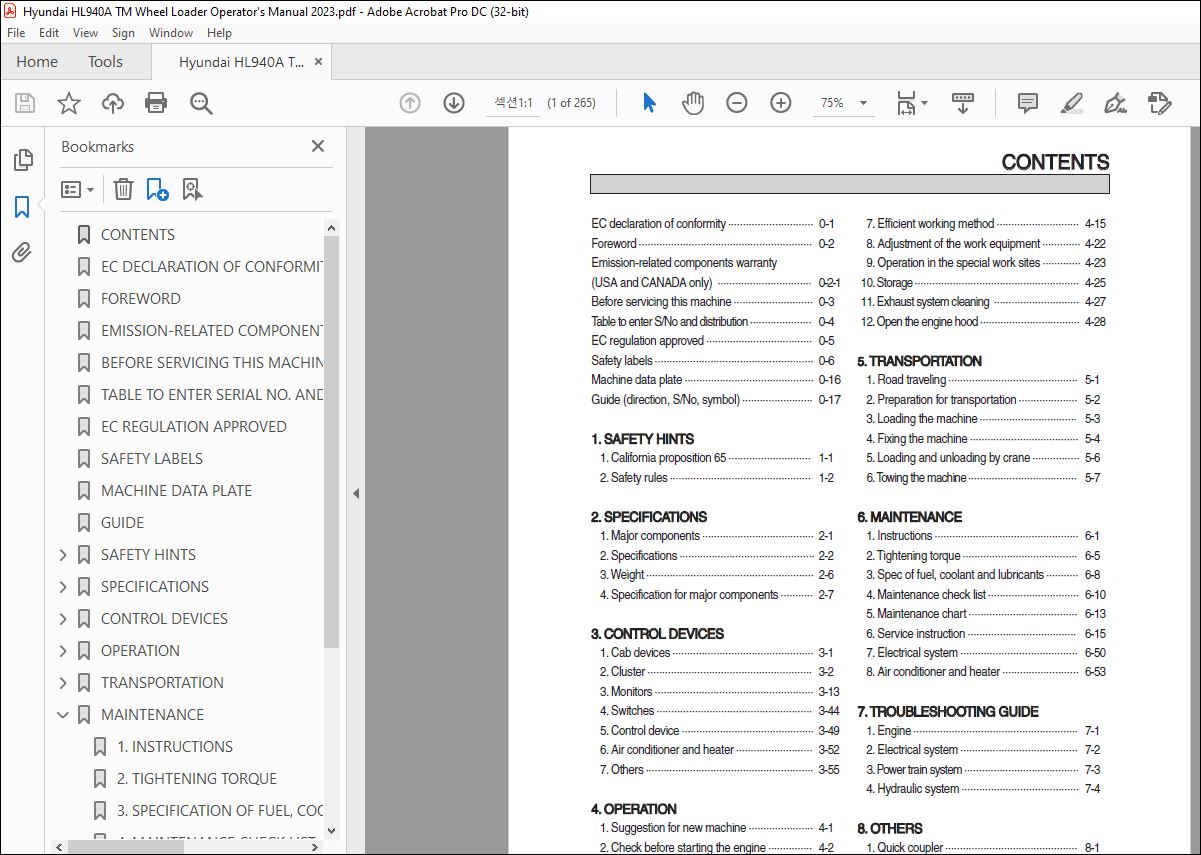Open the Edit menu
The height and width of the screenshot is (855, 1201).
[49, 33]
